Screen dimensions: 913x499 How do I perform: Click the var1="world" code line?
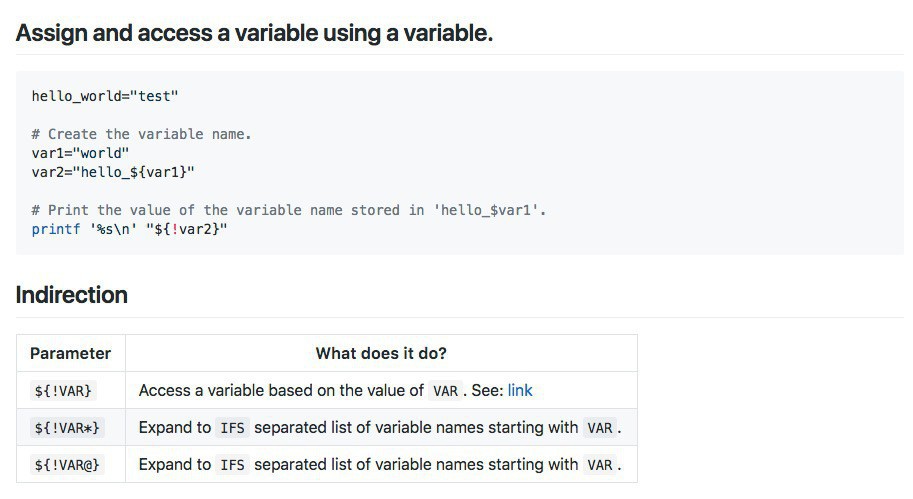tap(80, 153)
